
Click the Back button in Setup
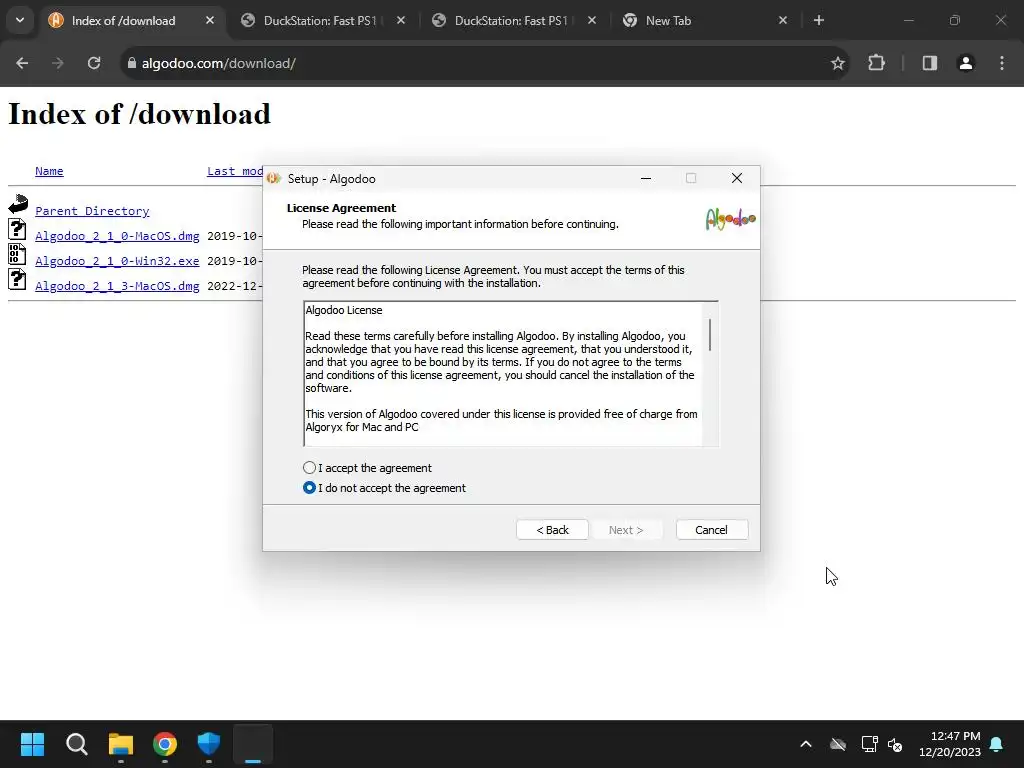coord(552,530)
